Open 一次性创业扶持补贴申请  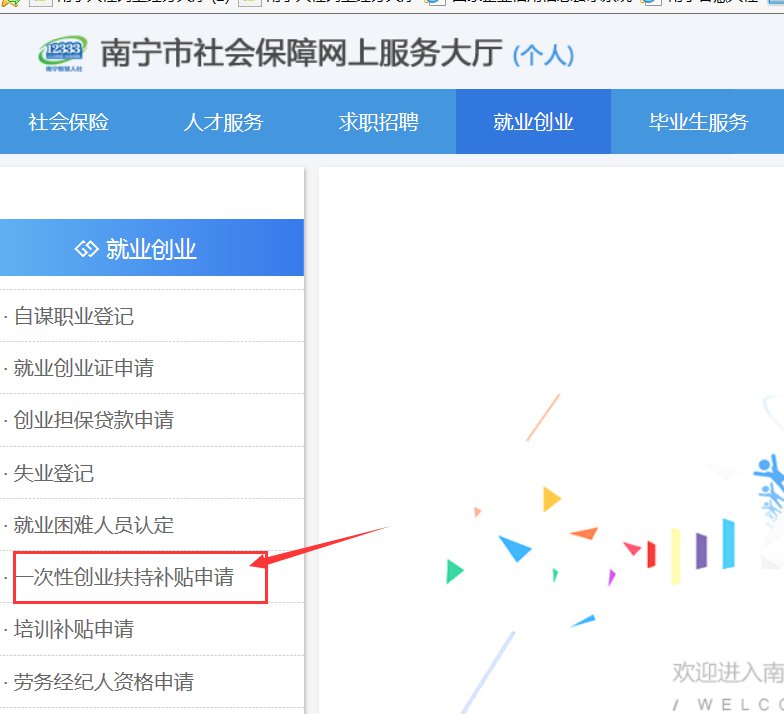click(124, 577)
